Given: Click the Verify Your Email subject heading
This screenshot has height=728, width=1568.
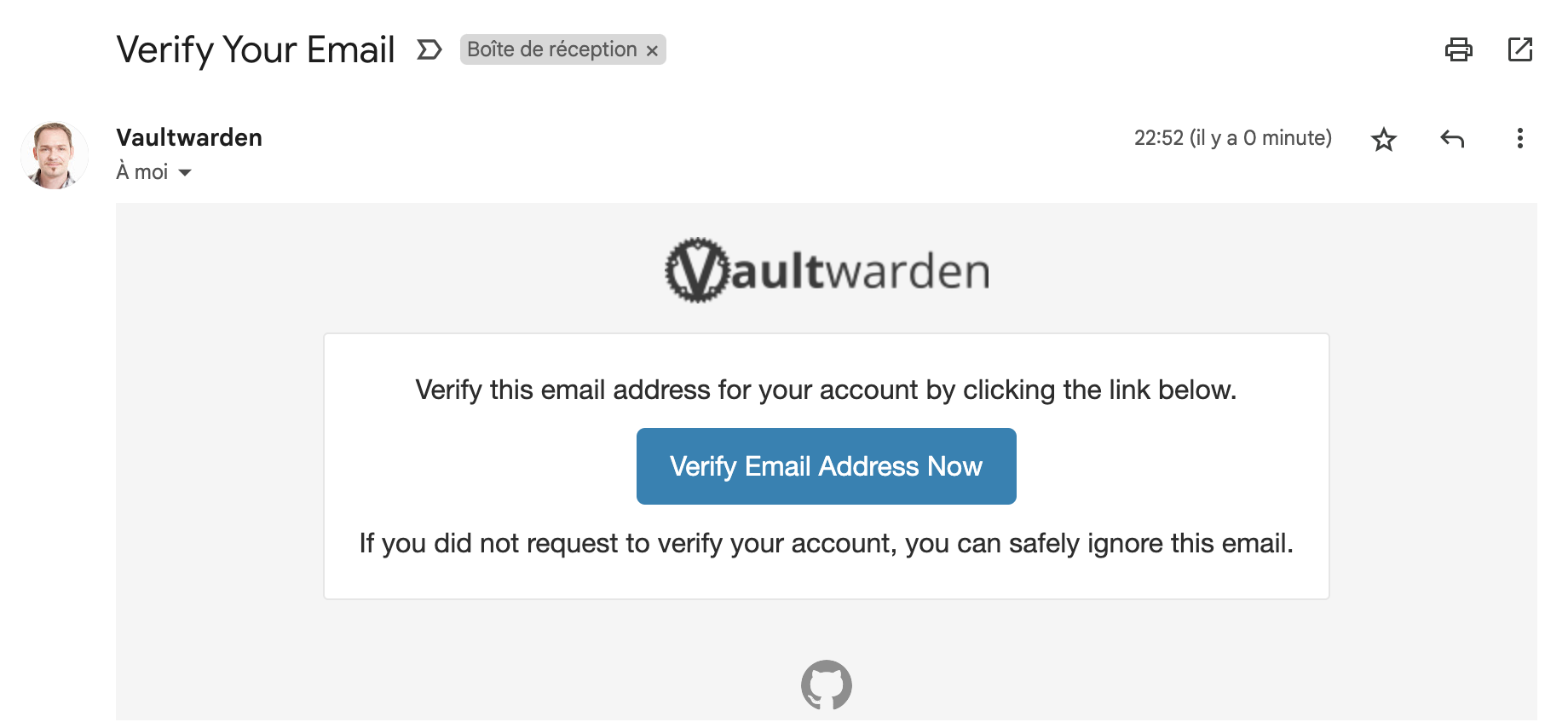Looking at the screenshot, I should [x=256, y=49].
